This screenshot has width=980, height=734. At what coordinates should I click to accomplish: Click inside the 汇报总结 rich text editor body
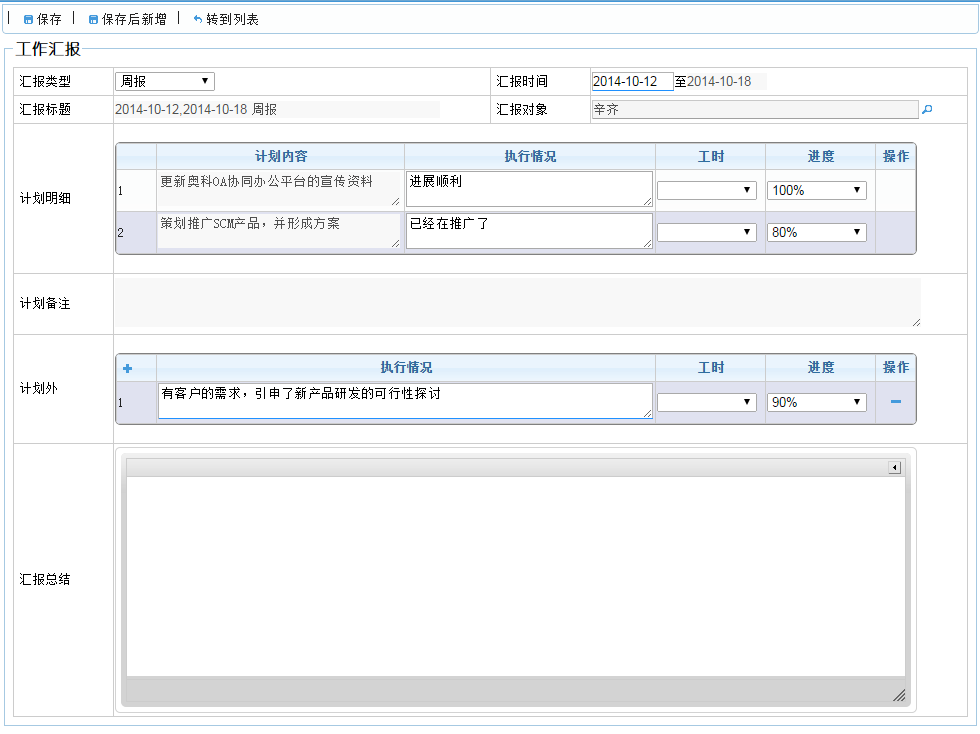pyautogui.click(x=515, y=575)
